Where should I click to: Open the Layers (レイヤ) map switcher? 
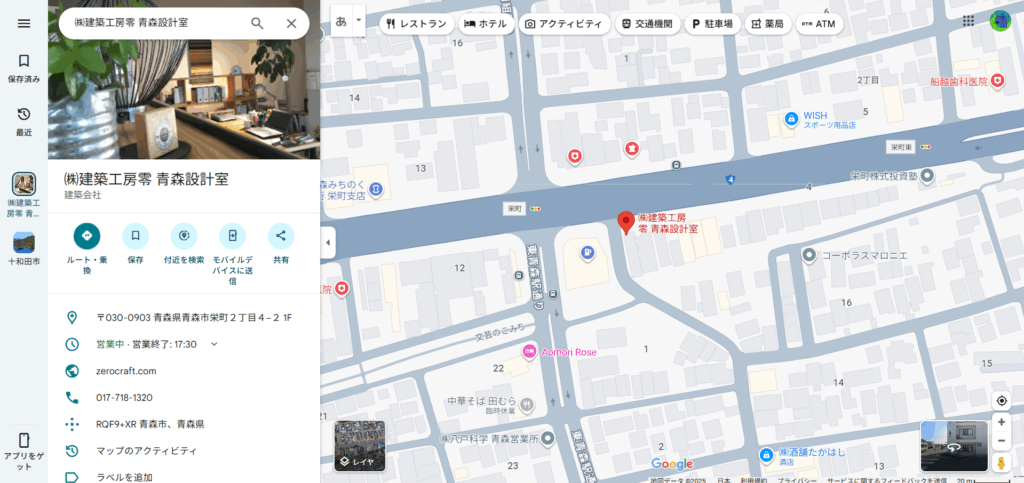point(360,446)
